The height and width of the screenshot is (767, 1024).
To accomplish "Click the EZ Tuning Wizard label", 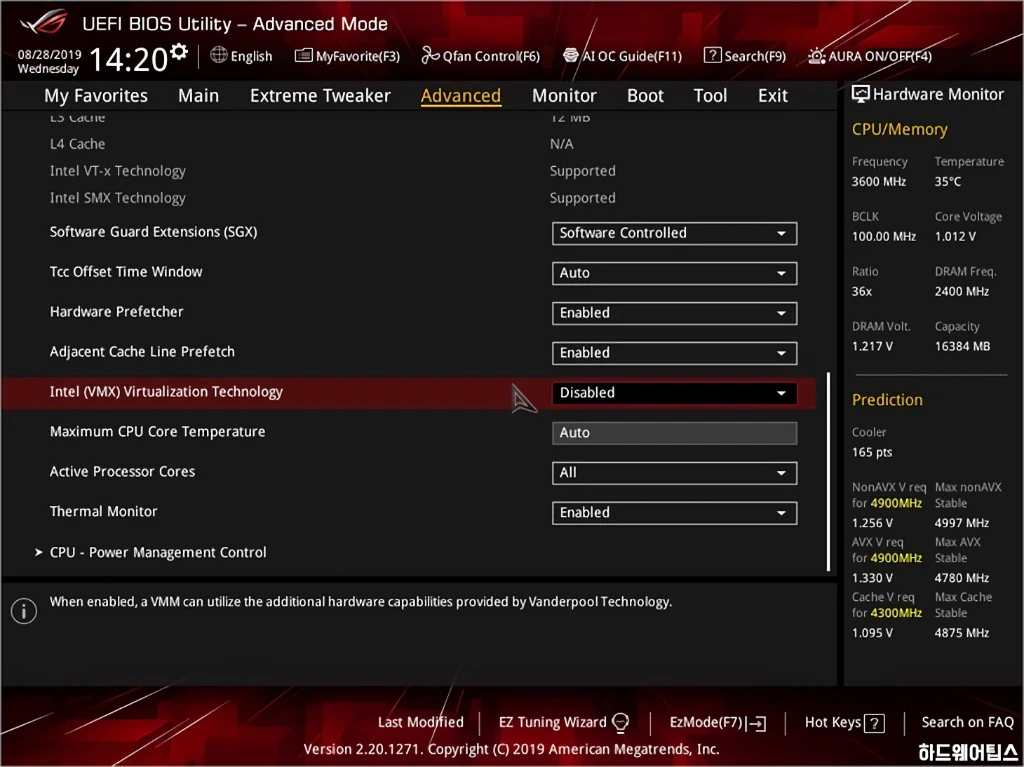I will 552,722.
